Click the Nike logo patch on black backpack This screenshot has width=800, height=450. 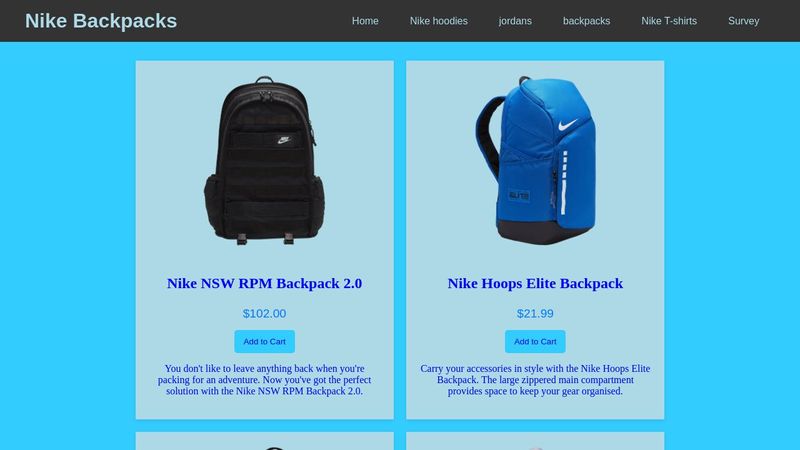pos(284,140)
